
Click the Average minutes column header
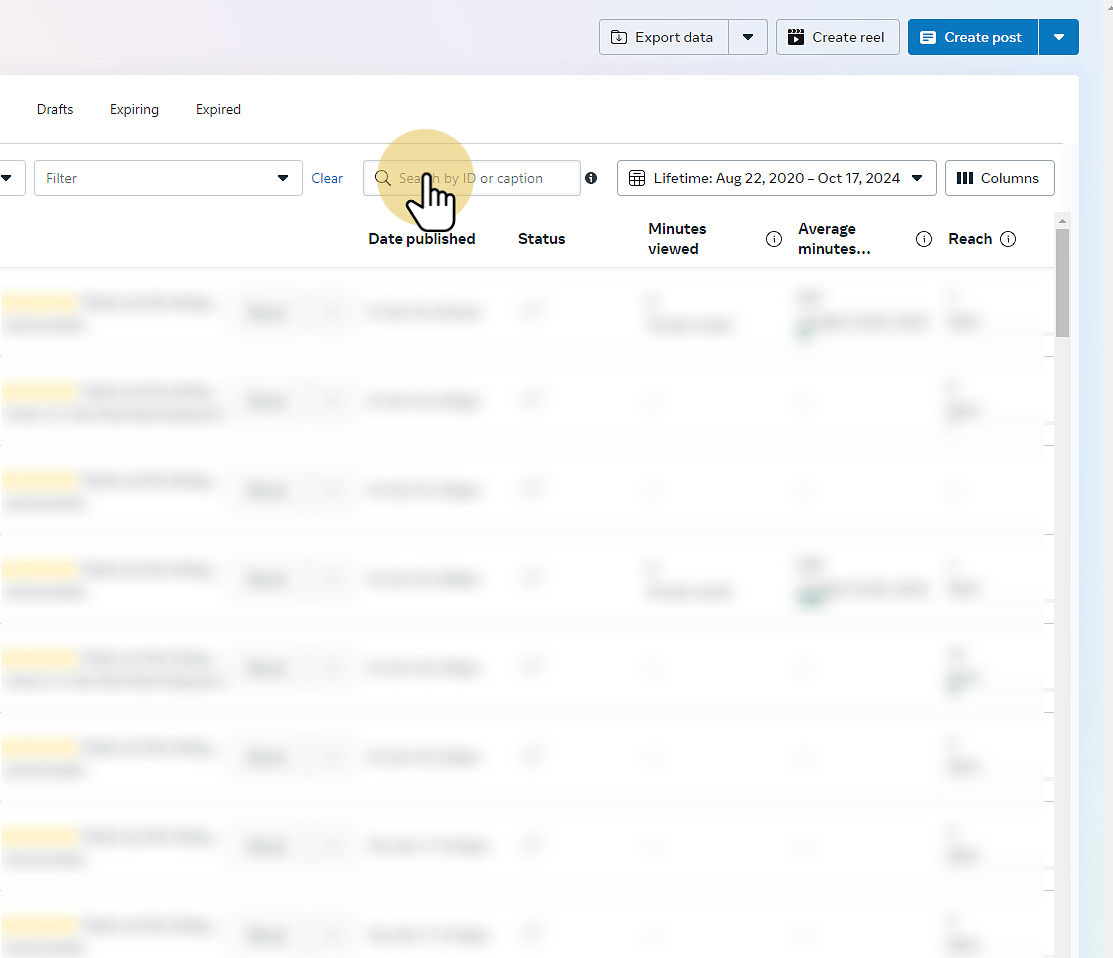pyautogui.click(x=834, y=239)
